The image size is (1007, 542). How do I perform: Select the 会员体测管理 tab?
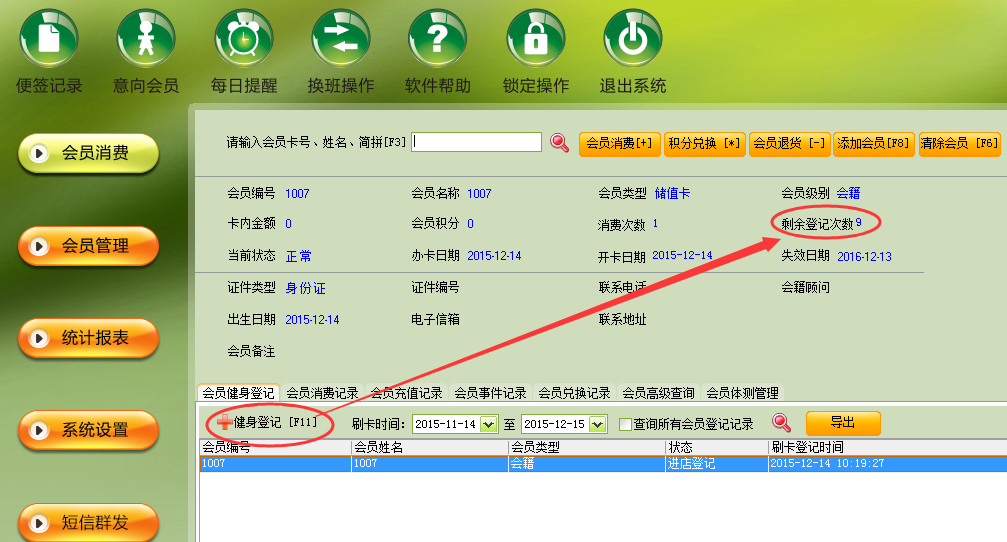[x=742, y=393]
